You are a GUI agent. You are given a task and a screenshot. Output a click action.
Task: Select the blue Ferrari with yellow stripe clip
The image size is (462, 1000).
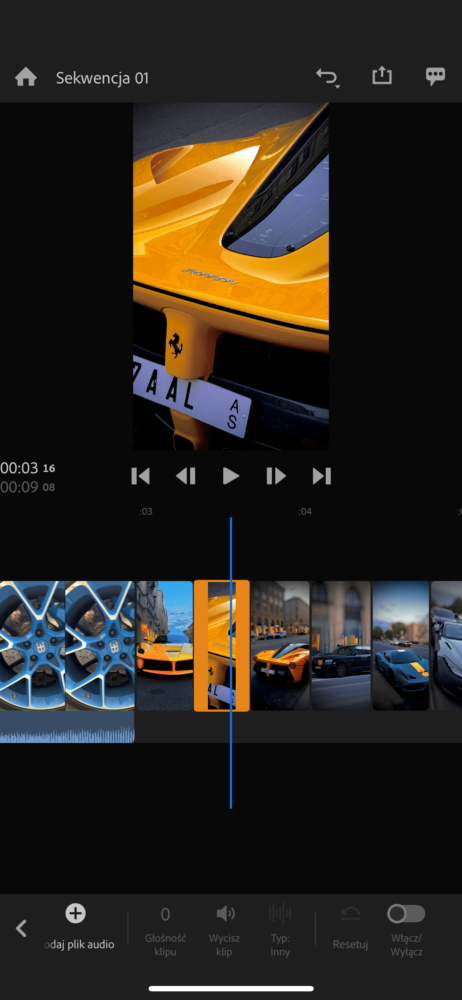[401, 645]
